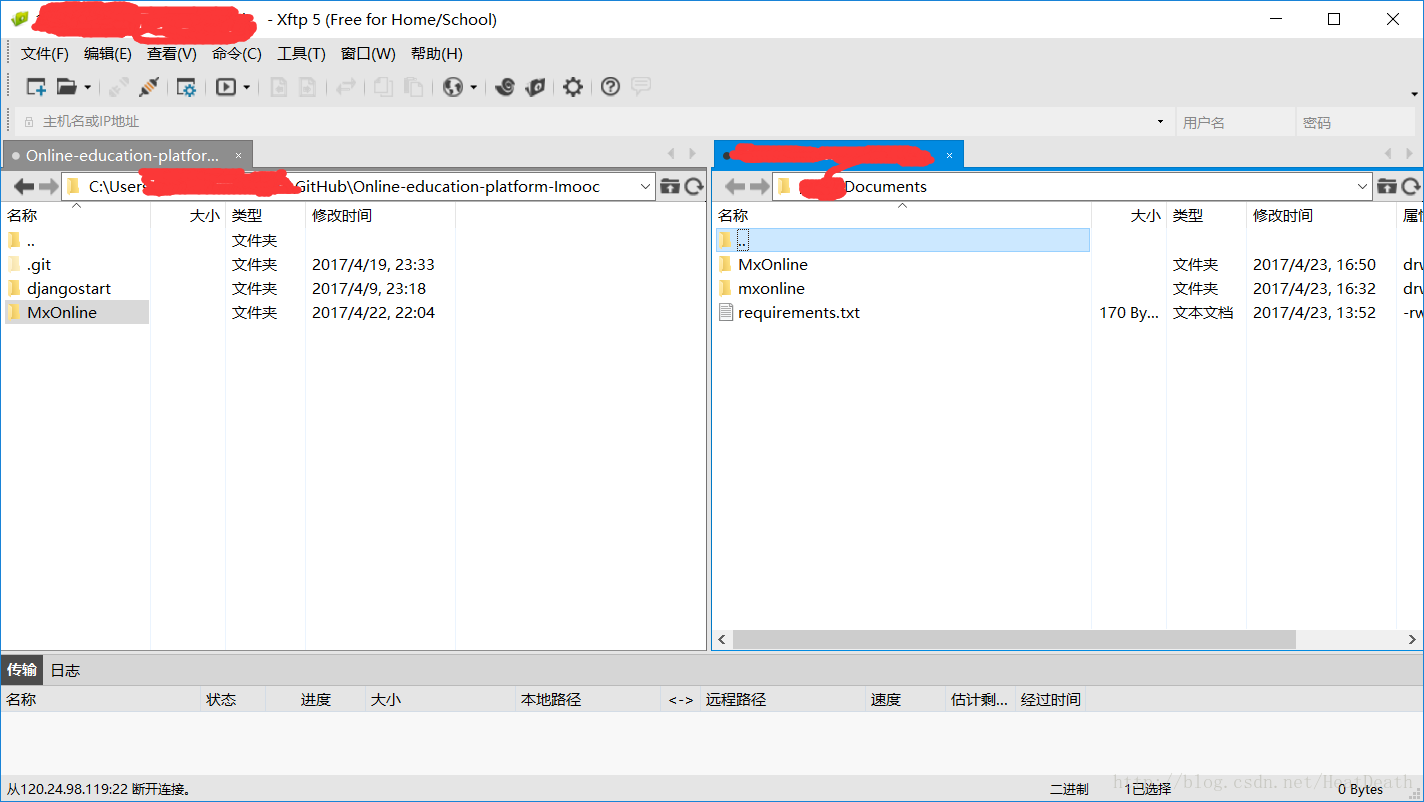This screenshot has height=802, width=1424.
Task: Expand the remote Documents path dropdown
Action: 1362,187
